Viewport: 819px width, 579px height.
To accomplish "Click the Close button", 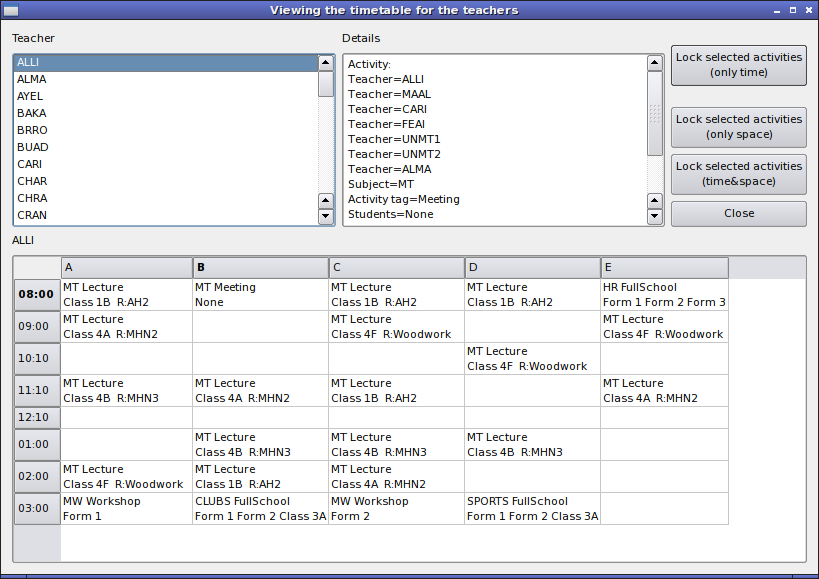I will pos(738,214).
